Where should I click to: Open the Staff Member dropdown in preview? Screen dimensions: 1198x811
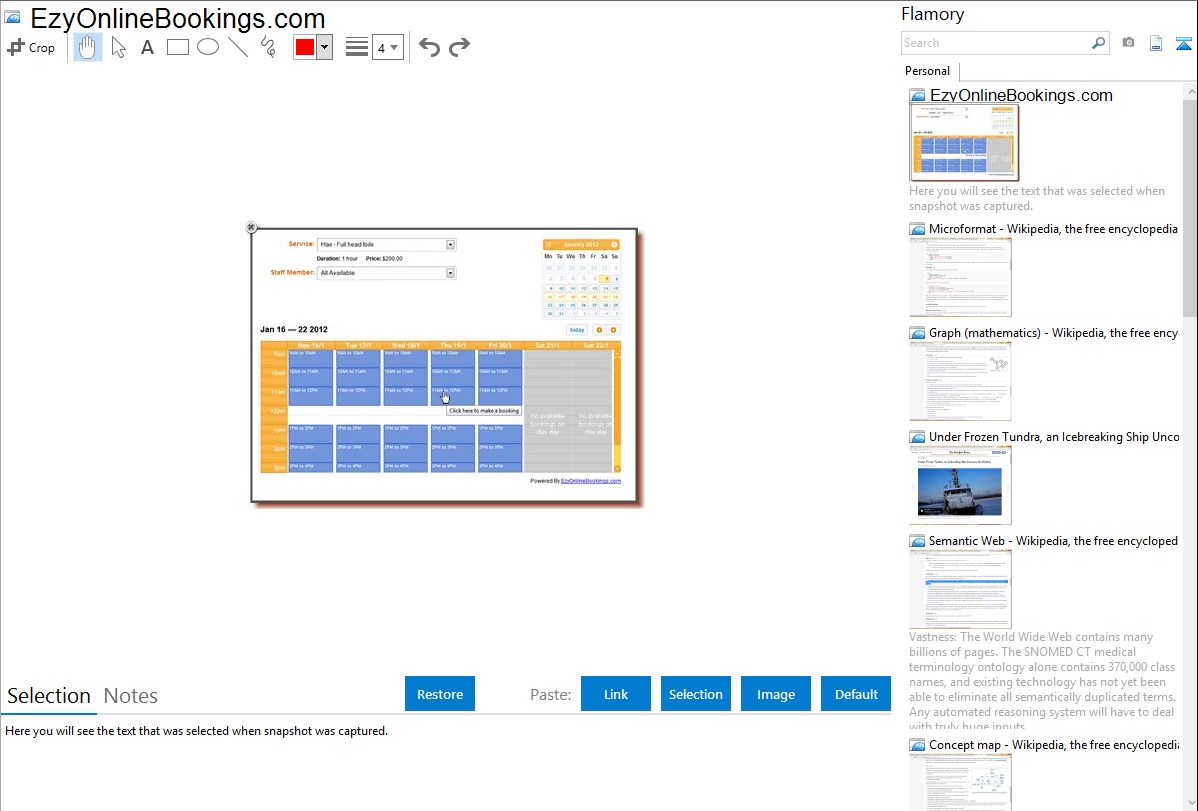tap(387, 273)
